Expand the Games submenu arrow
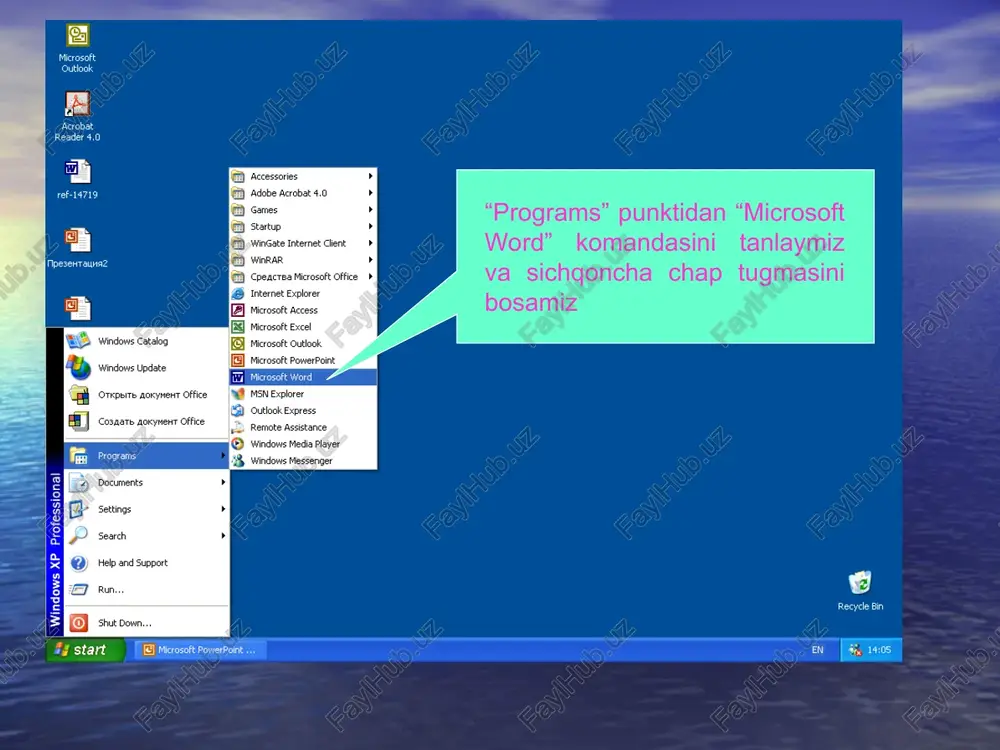Viewport: 1000px width, 750px height. (x=370, y=209)
